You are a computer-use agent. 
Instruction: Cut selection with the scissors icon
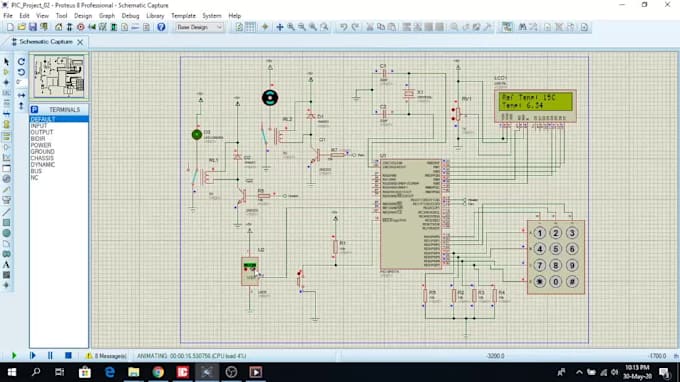370,27
